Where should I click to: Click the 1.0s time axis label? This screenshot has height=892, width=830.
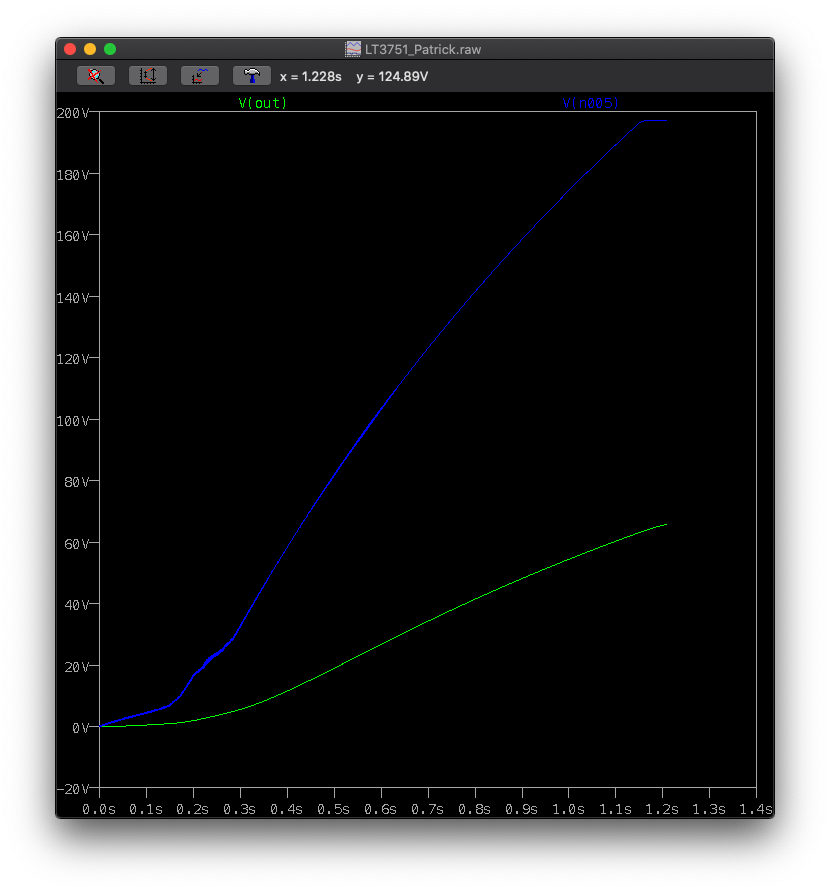(568, 809)
